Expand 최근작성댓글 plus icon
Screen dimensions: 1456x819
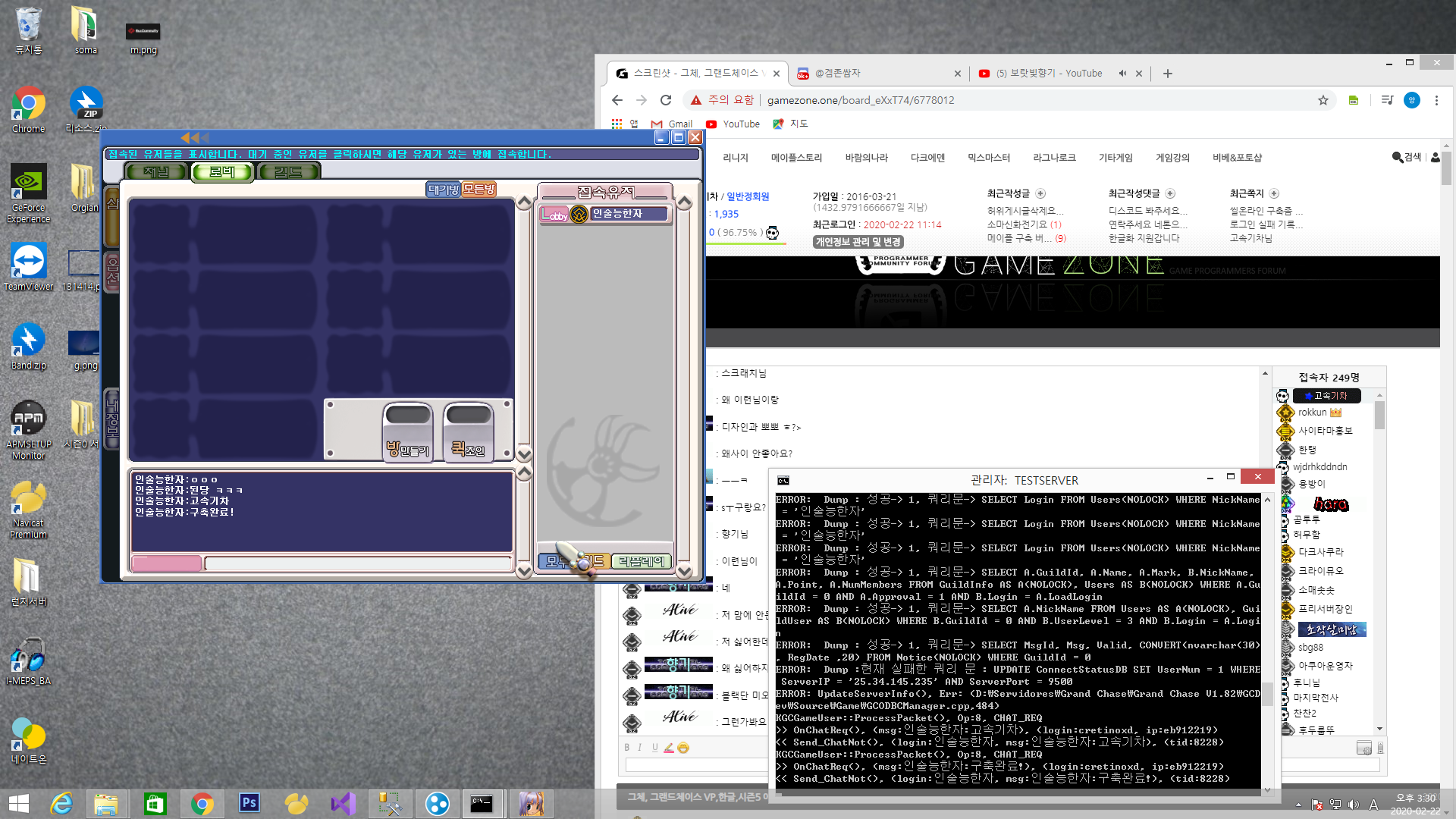(1170, 193)
